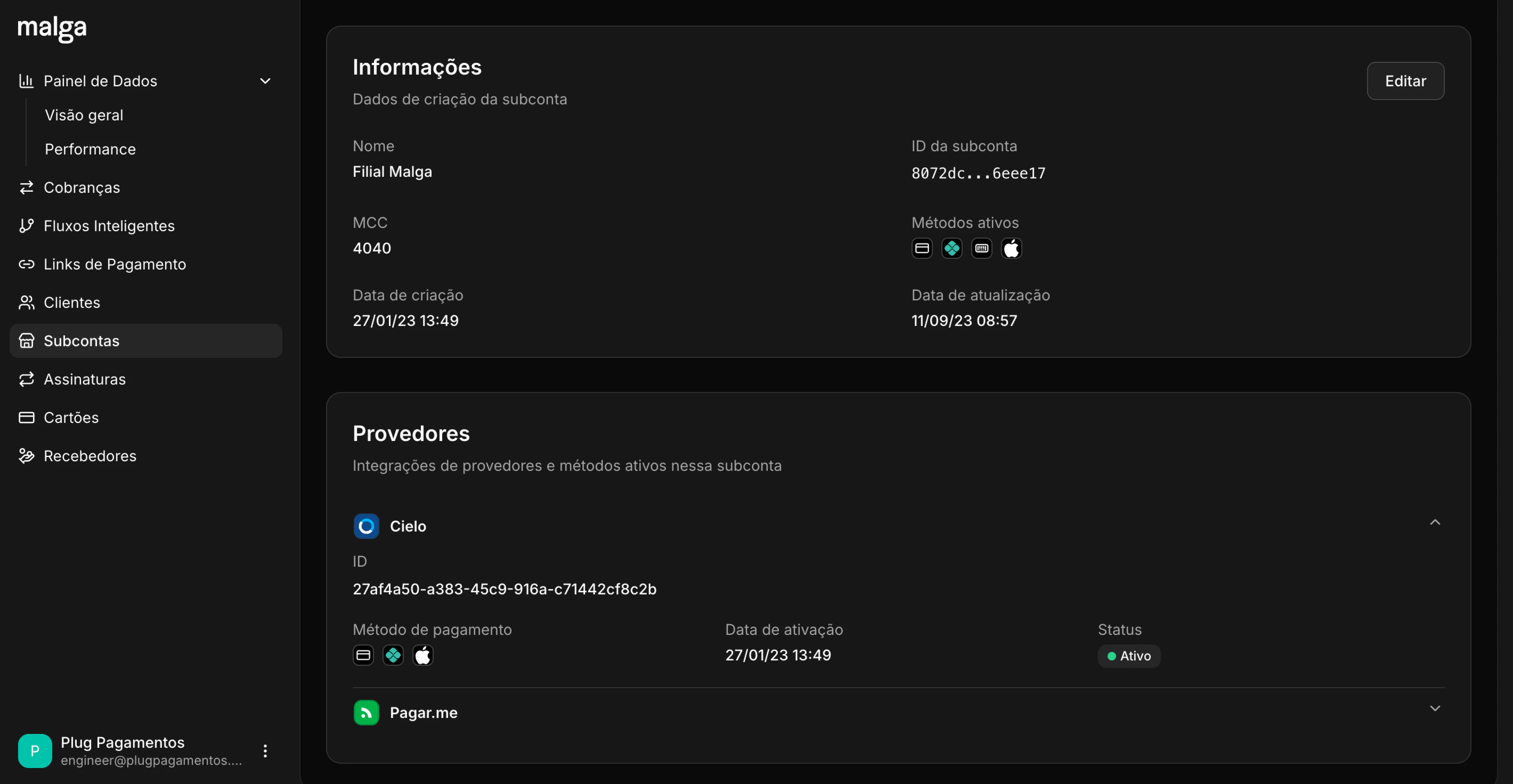1513x784 pixels.
Task: Click the Subcontas store icon
Action: (x=26, y=341)
